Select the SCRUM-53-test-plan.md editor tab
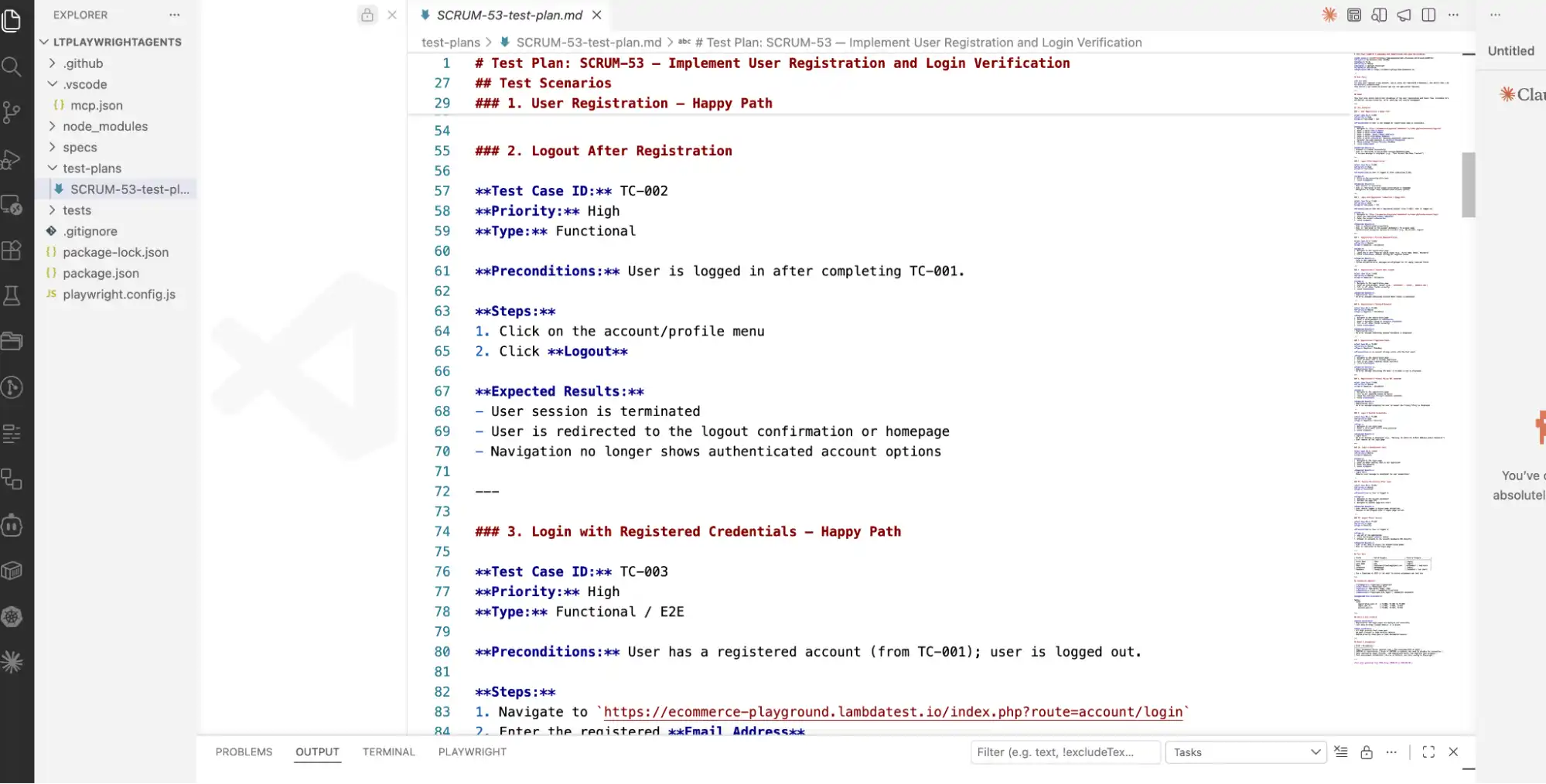This screenshot has height=784, width=1546. (510, 15)
